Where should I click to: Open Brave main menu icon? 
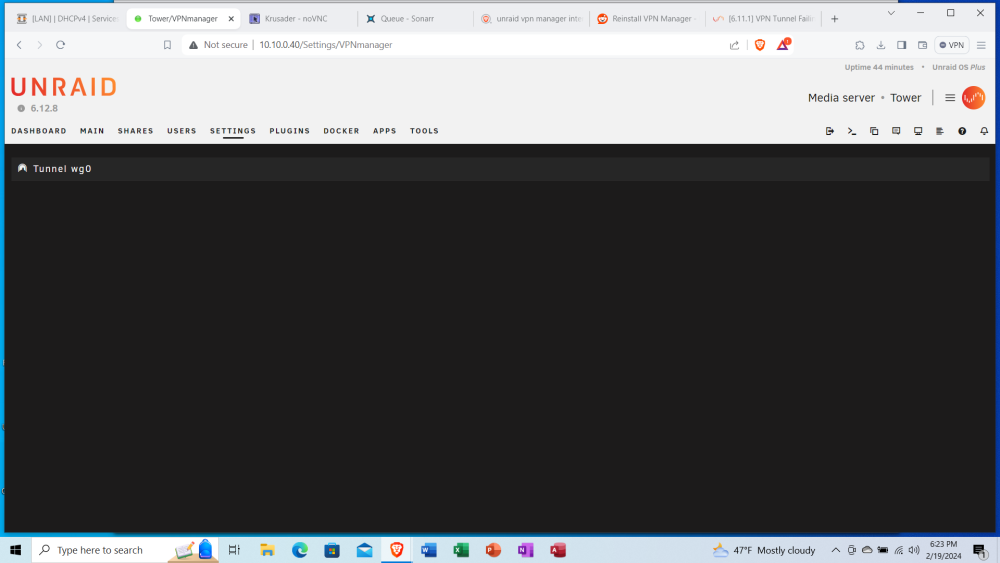(982, 45)
